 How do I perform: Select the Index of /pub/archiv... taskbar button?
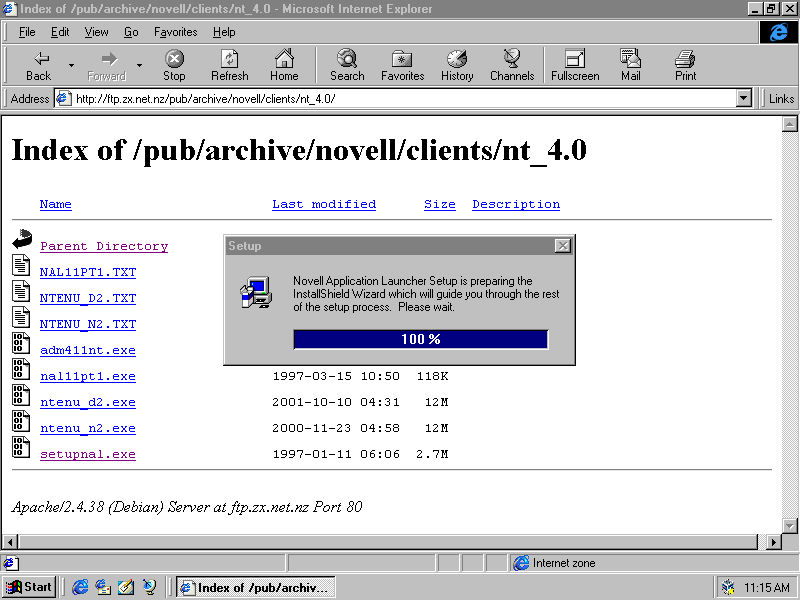pos(256,587)
